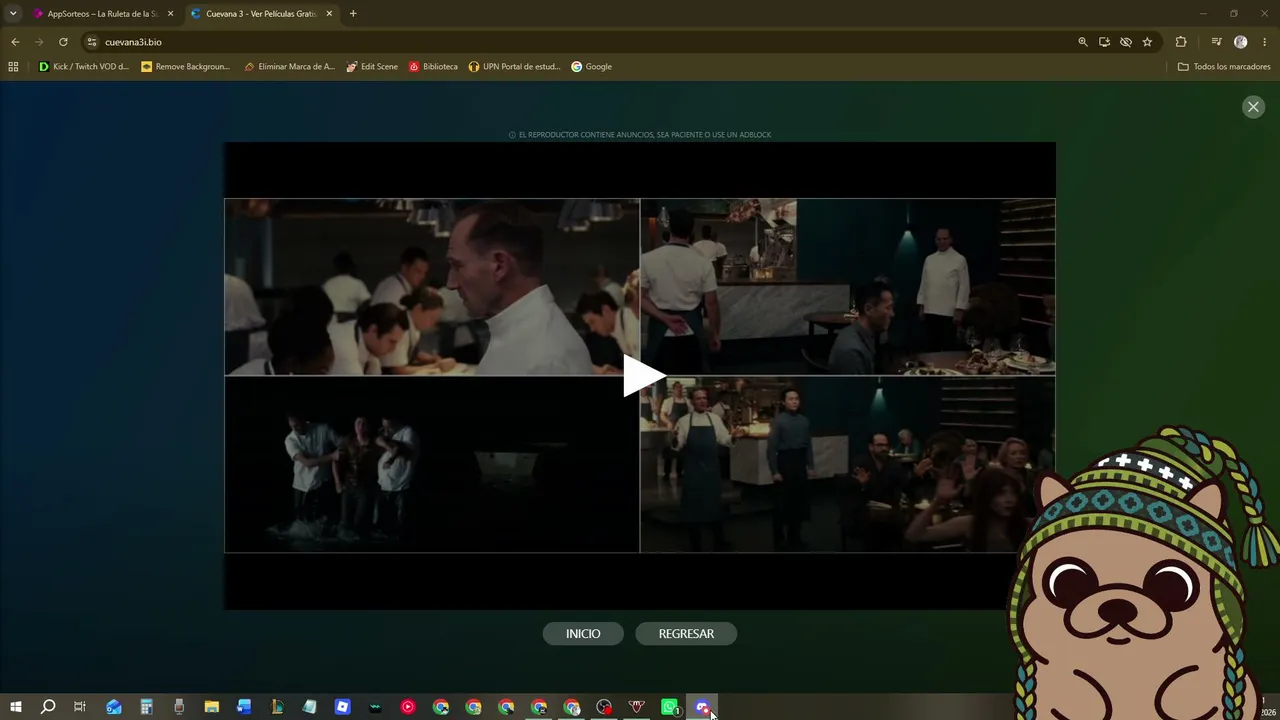Image resolution: width=1280 pixels, height=720 pixels.
Task: Open the Edit Scene bookmark
Action: coord(372,67)
